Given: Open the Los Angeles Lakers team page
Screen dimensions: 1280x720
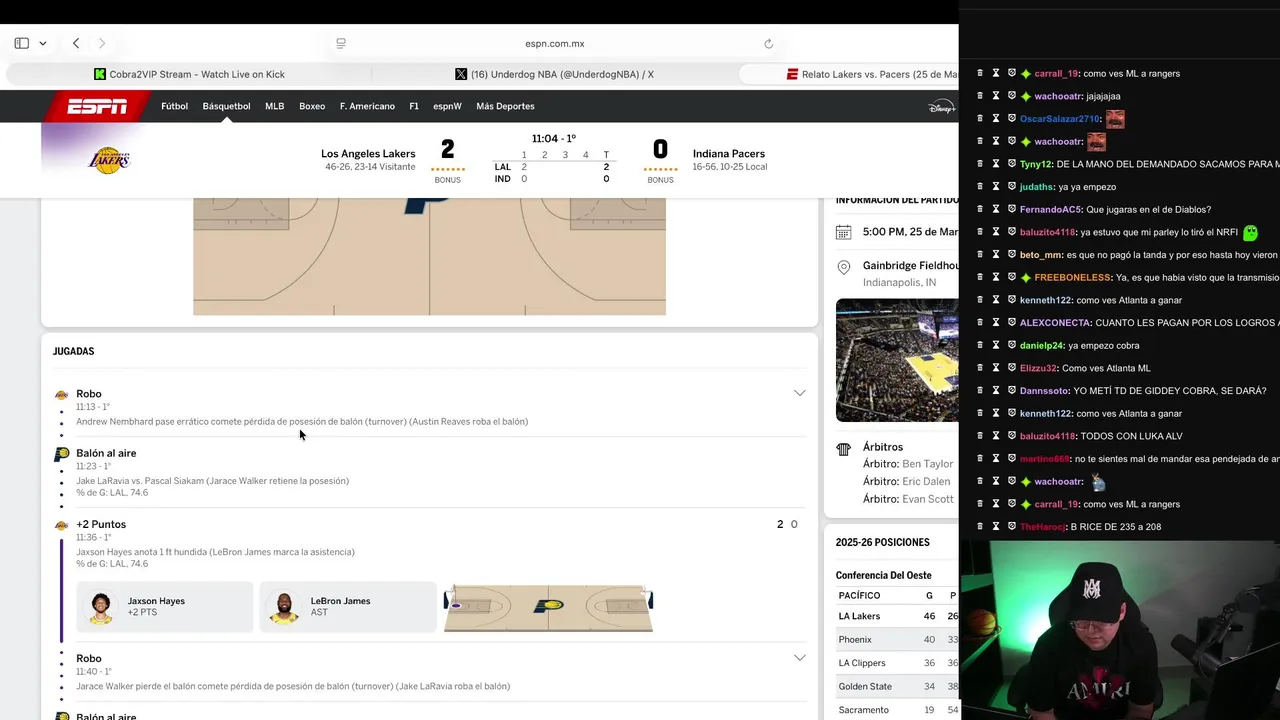Looking at the screenshot, I should pyautogui.click(x=368, y=154).
